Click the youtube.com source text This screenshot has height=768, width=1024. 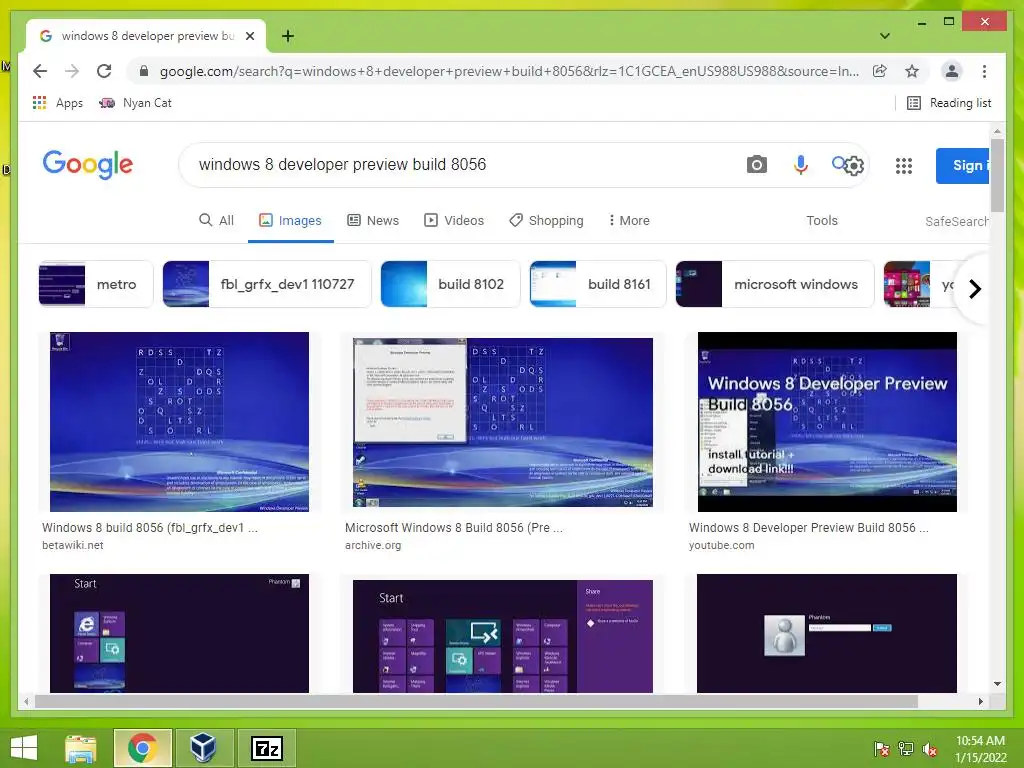[x=721, y=545]
